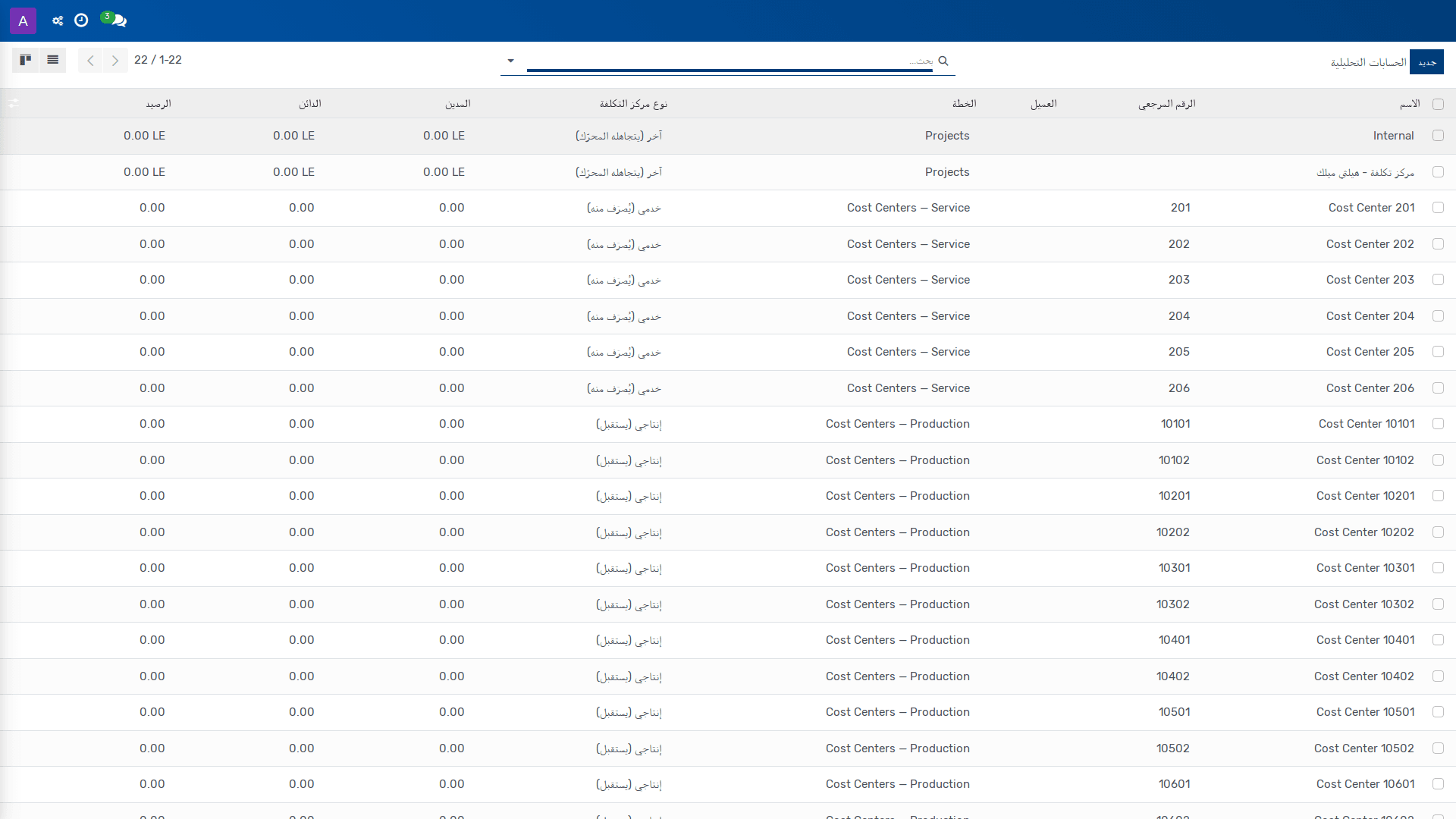Screen dimensions: 1456x819
Task: Go to previous page of records
Action: point(90,61)
